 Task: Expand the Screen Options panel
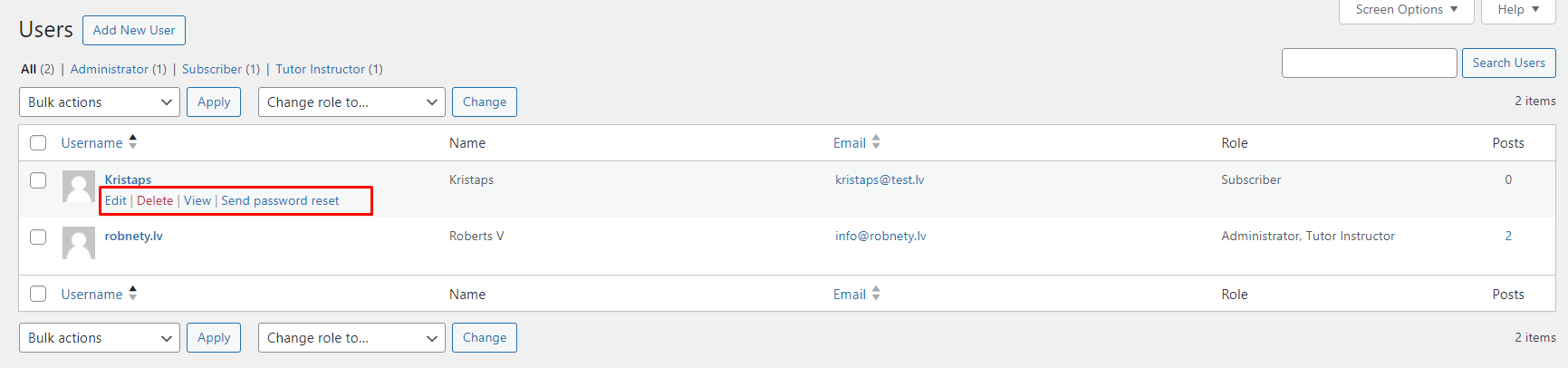1406,10
